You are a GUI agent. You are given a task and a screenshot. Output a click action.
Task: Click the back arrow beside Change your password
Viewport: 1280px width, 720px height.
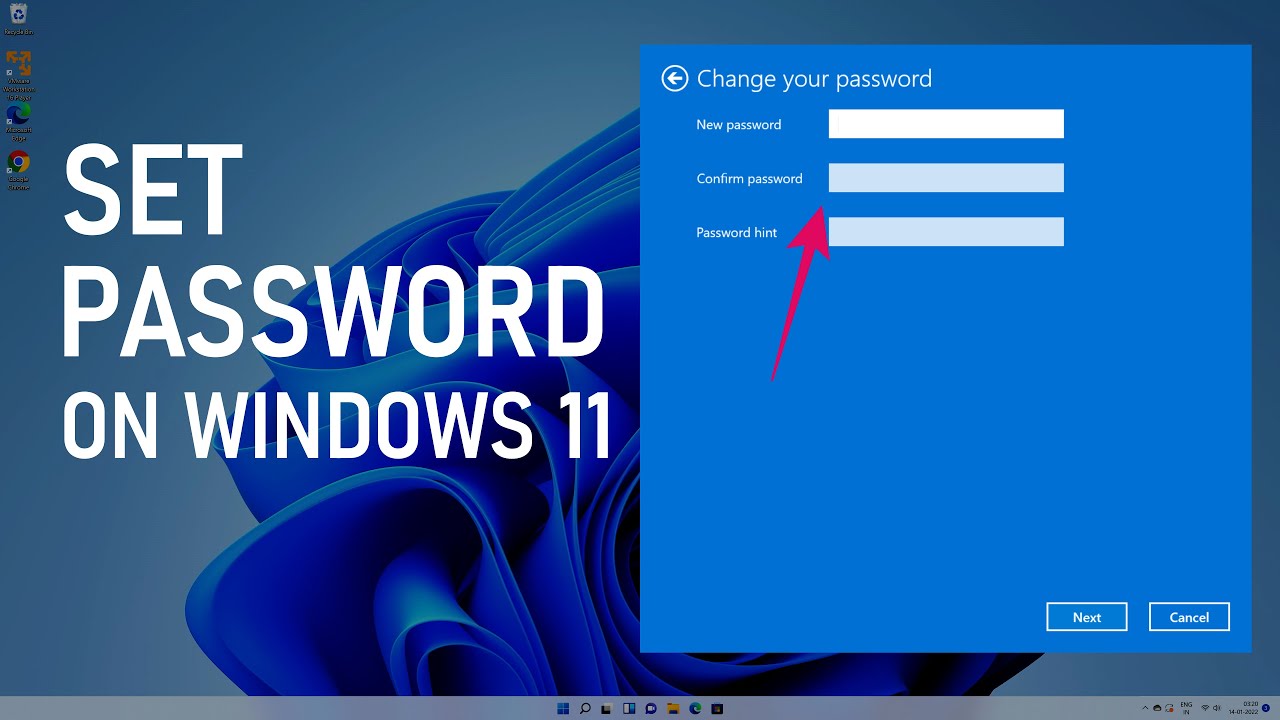(x=675, y=79)
